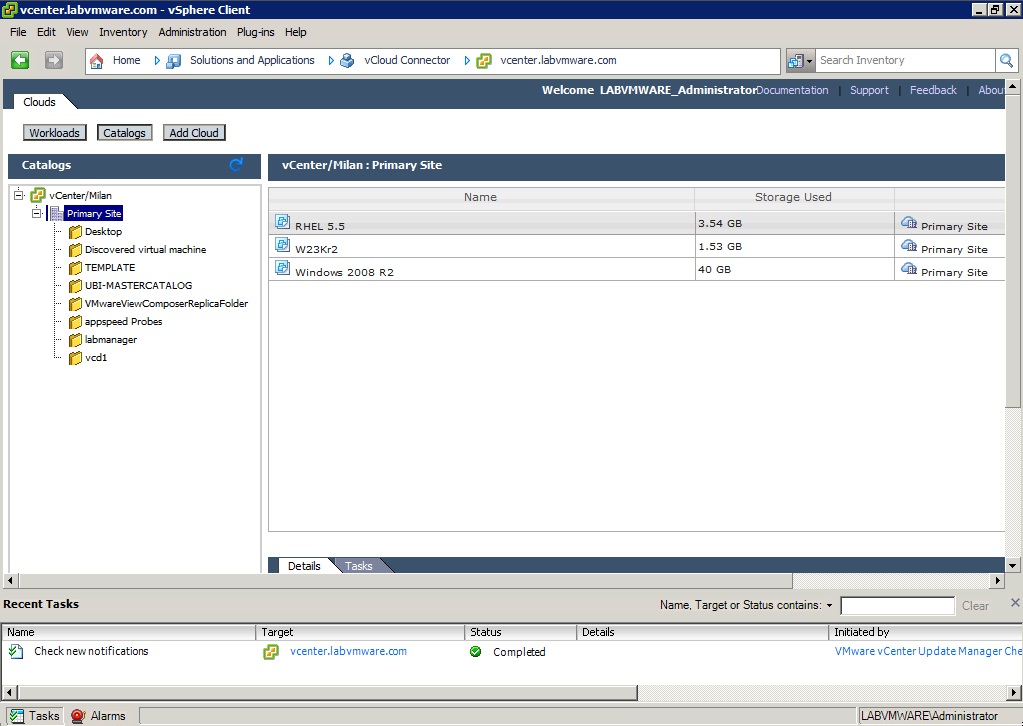This screenshot has width=1023, height=726.
Task: Open the Solutions and Applications breadcrumb arrow
Action: (x=331, y=61)
